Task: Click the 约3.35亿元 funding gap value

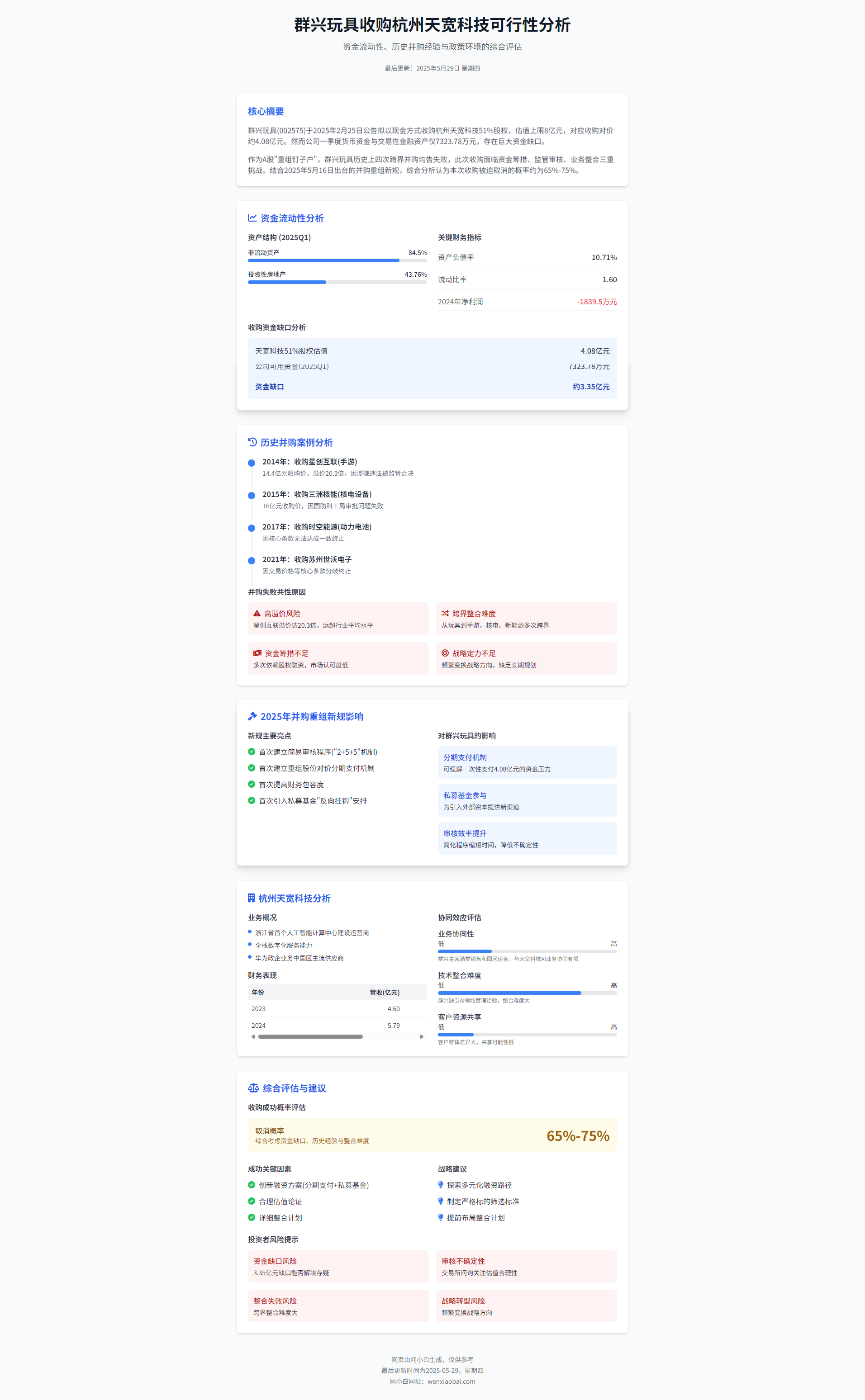Action: [591, 387]
